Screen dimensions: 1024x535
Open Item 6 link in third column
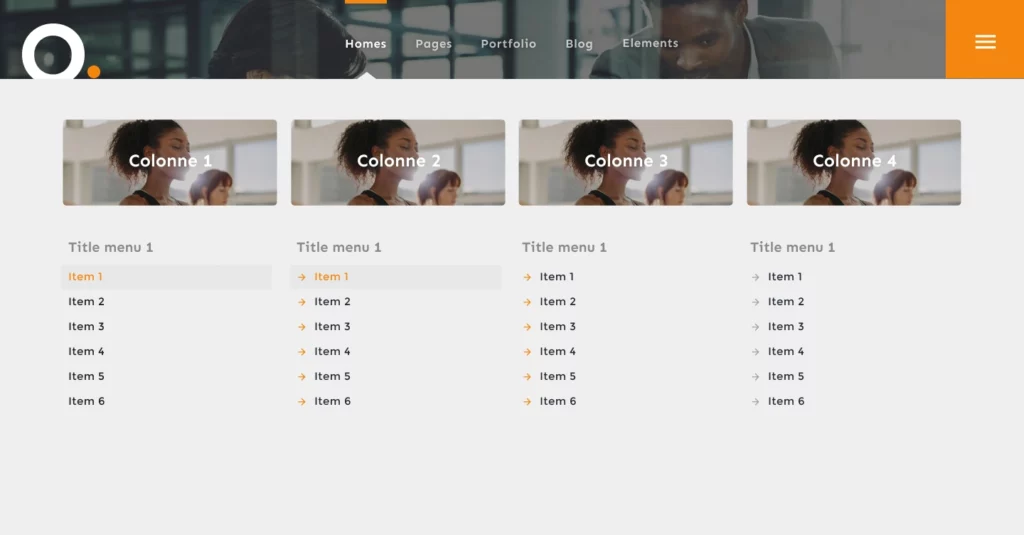click(x=558, y=402)
